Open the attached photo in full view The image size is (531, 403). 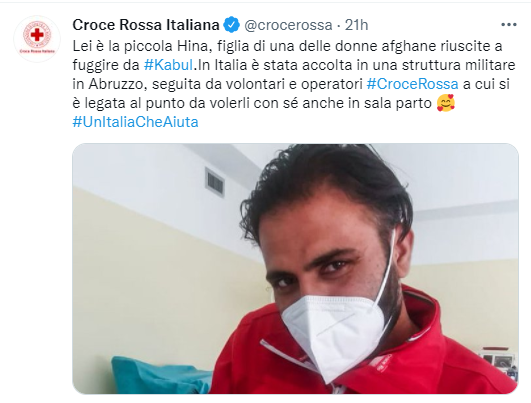295,269
